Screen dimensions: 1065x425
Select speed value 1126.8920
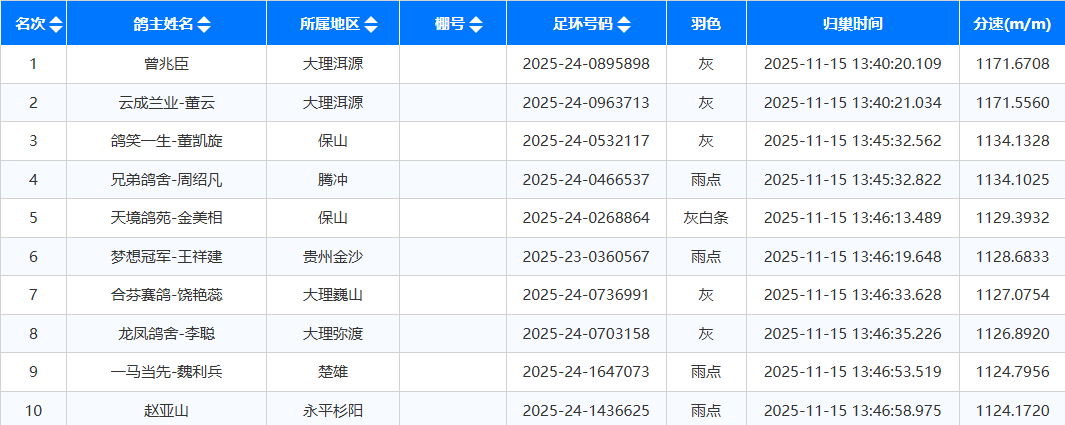(x=1011, y=334)
